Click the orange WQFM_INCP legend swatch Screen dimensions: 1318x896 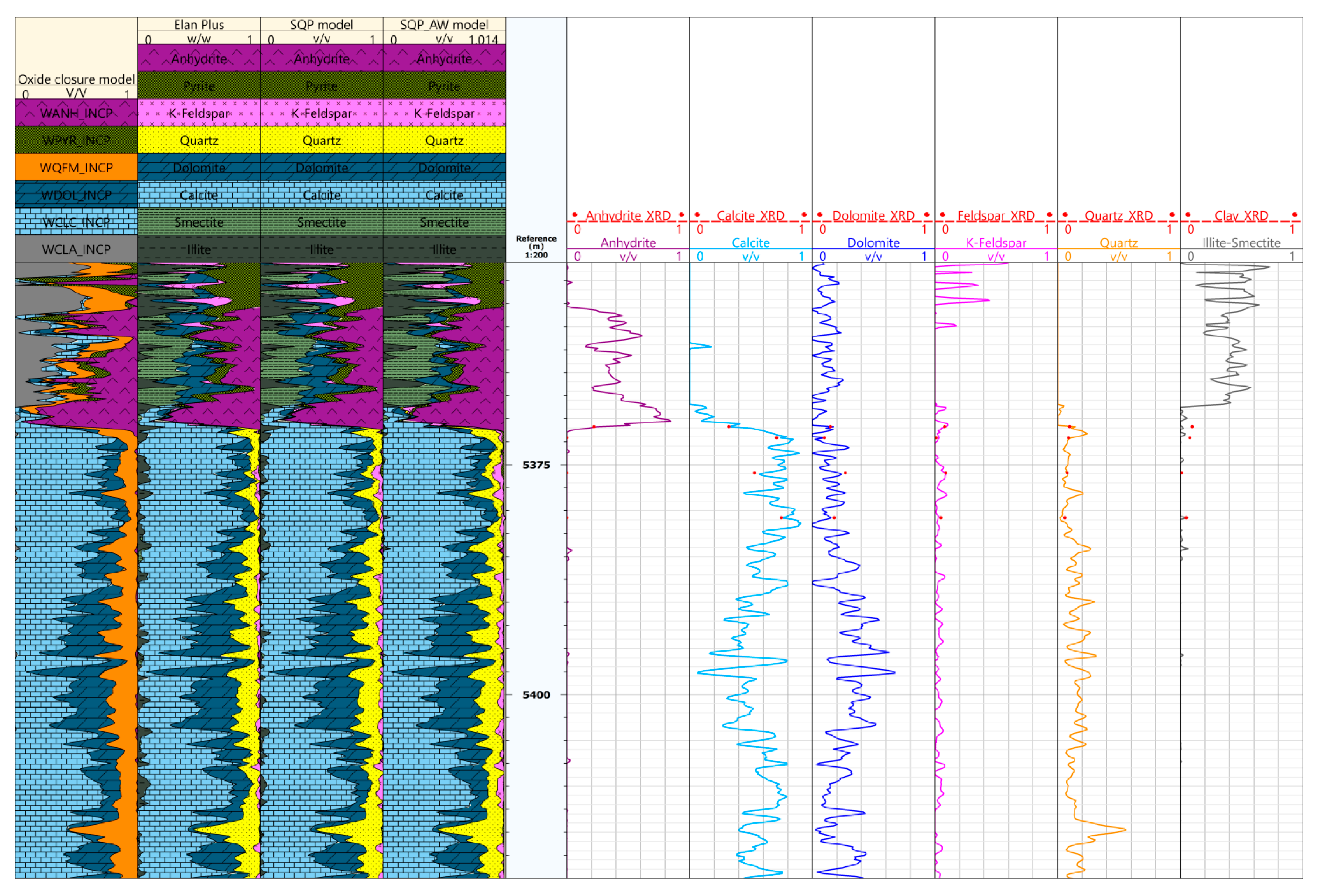(x=76, y=167)
